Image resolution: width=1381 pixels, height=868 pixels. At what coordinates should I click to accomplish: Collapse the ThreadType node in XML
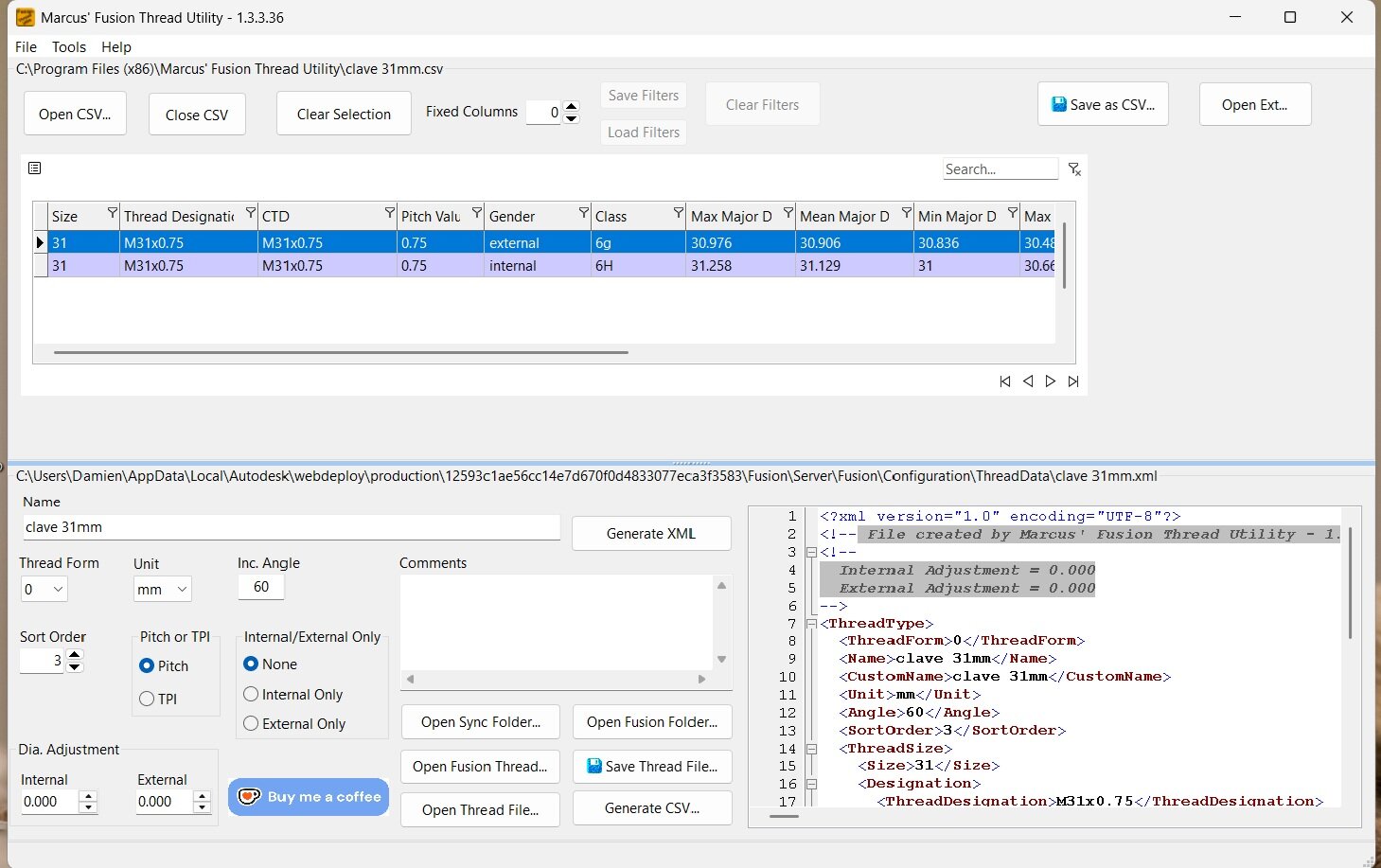[811, 623]
